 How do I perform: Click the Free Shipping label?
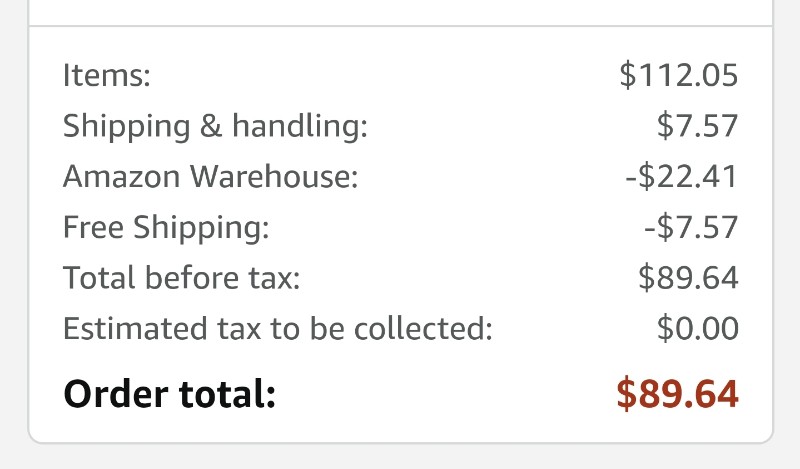coord(166,227)
